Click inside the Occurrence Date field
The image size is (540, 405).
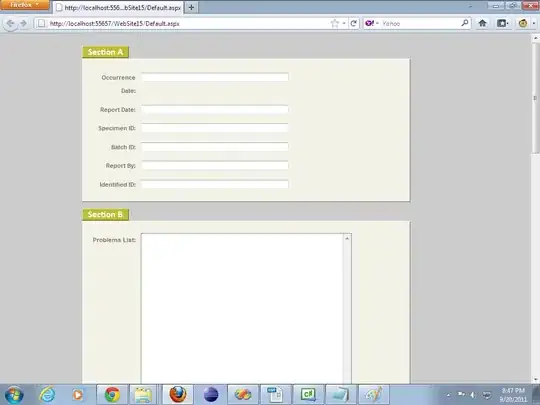coord(215,77)
